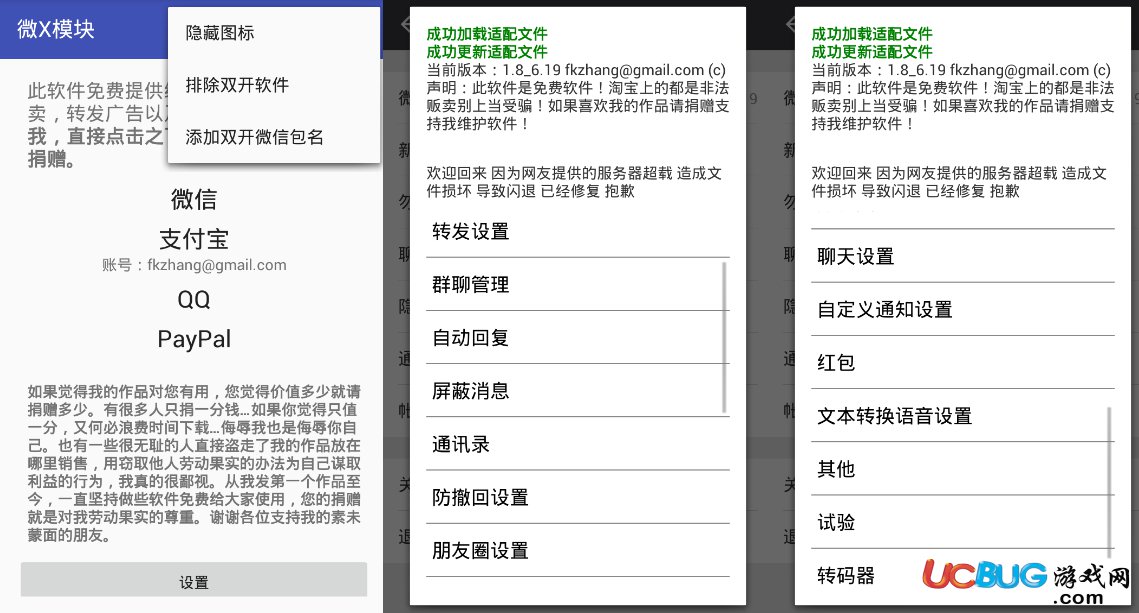Choose 排除双开软件 from the popup menu
The width and height of the screenshot is (1139, 613).
274,85
